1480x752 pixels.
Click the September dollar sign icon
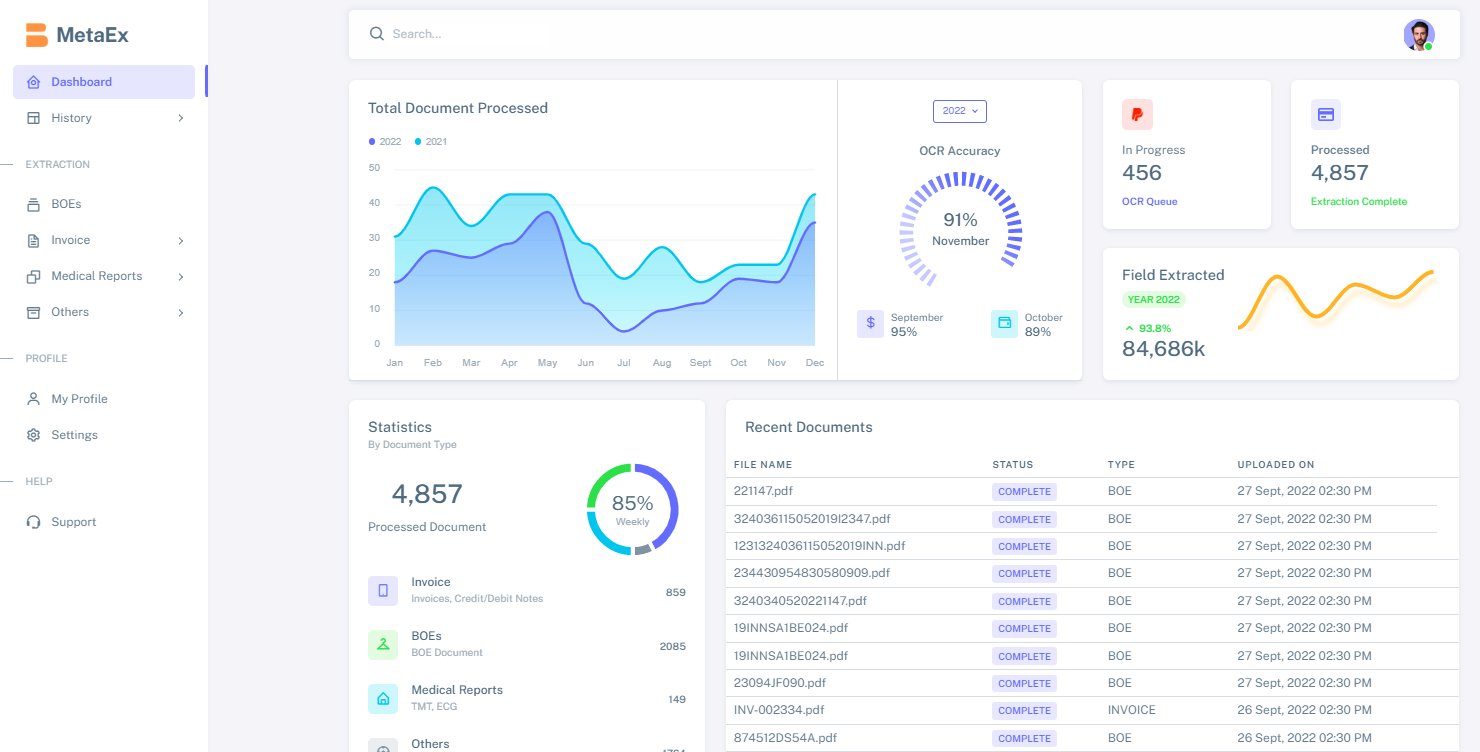[870, 323]
